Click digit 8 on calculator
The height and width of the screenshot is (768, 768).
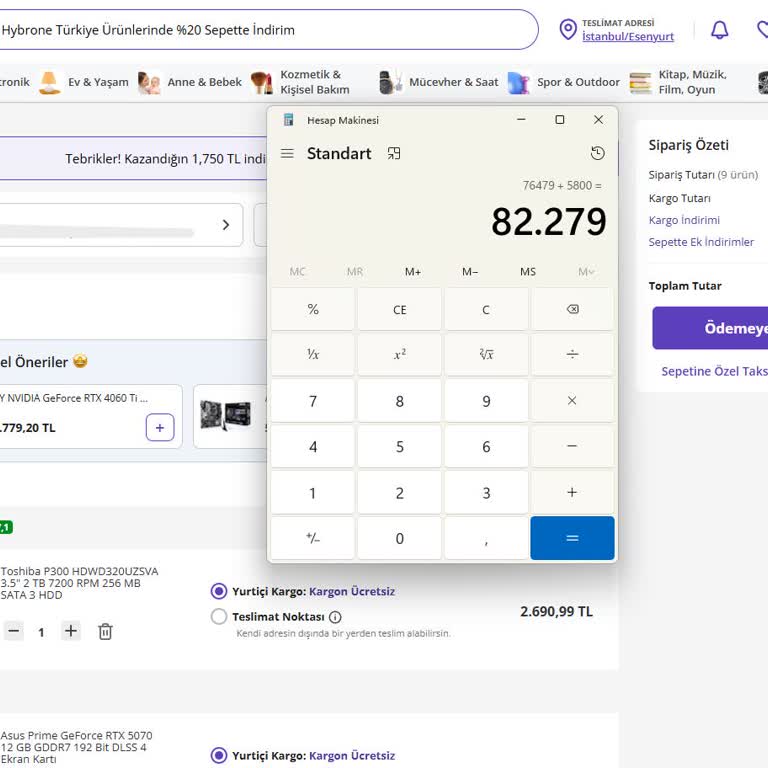tap(400, 401)
